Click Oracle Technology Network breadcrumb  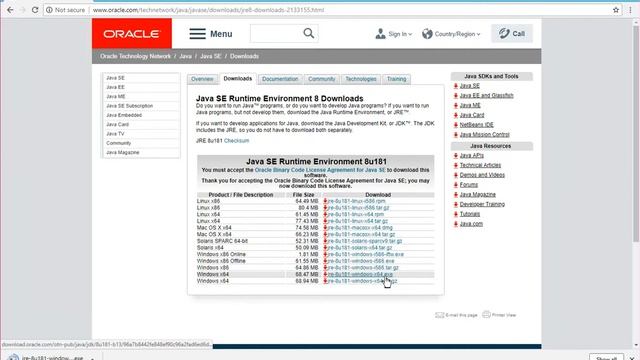coord(136,56)
